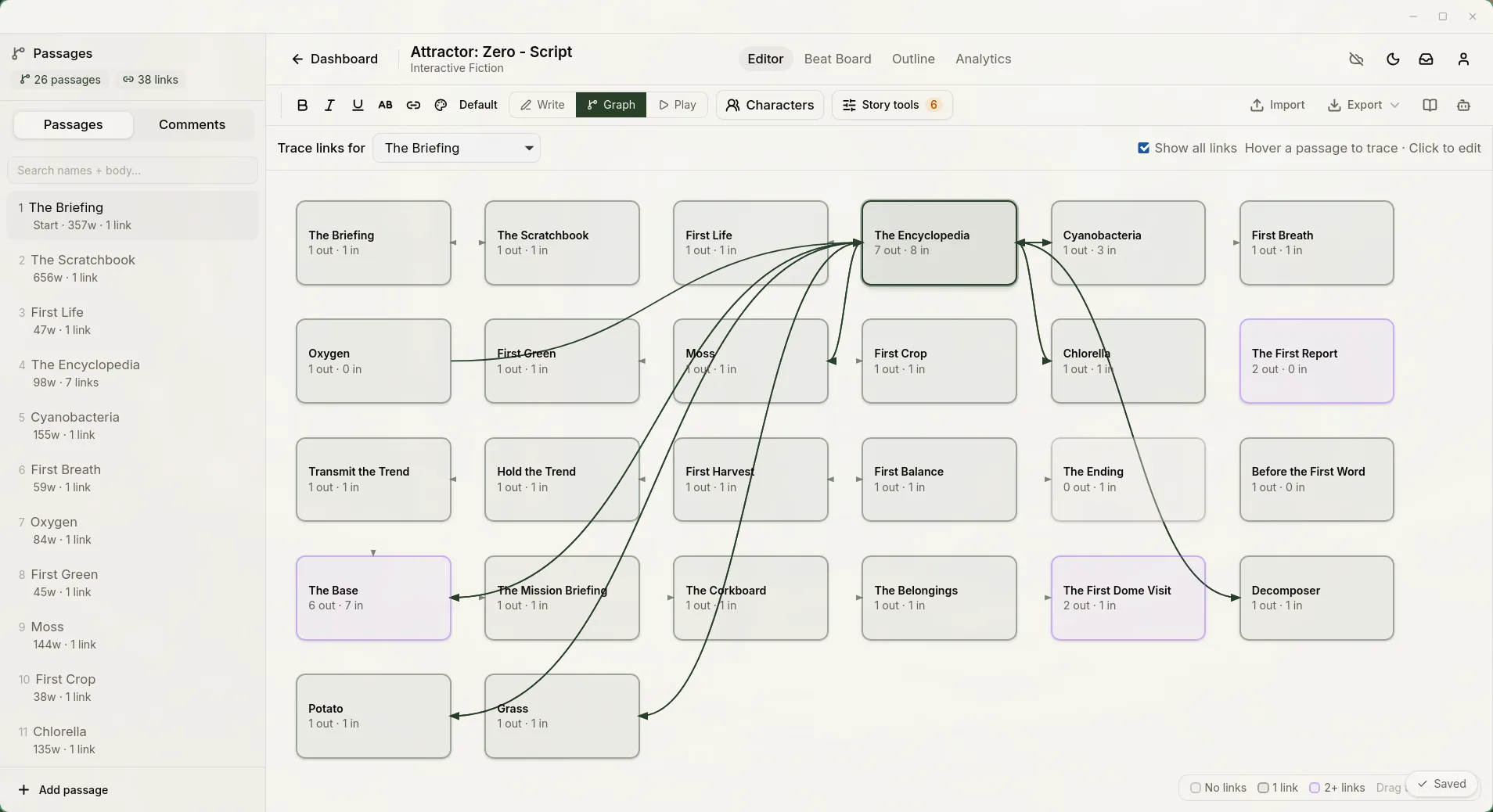Open the Comments tab in sidebar
Viewport: 1493px width, 812px height.
pyautogui.click(x=192, y=124)
